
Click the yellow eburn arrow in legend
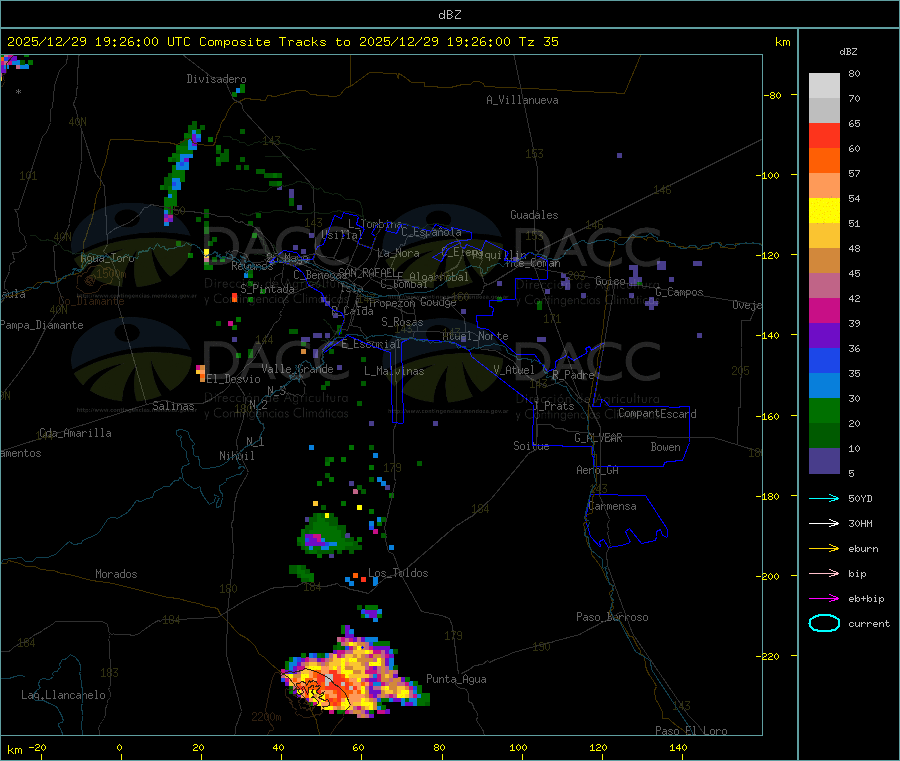(x=824, y=548)
